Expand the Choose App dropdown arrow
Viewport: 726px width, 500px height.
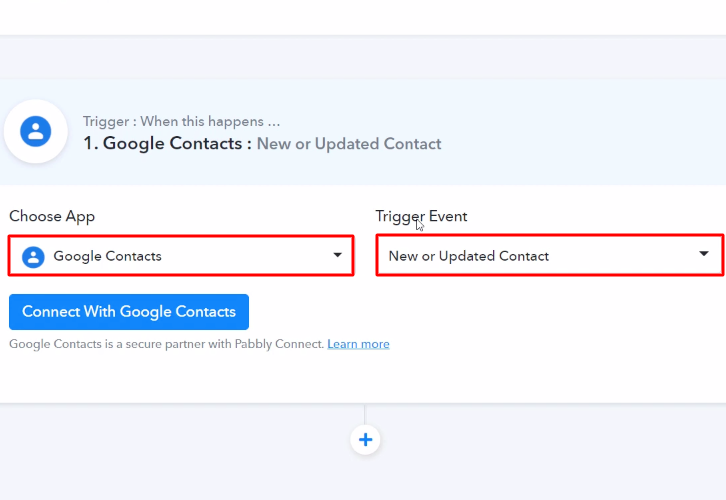pos(337,256)
